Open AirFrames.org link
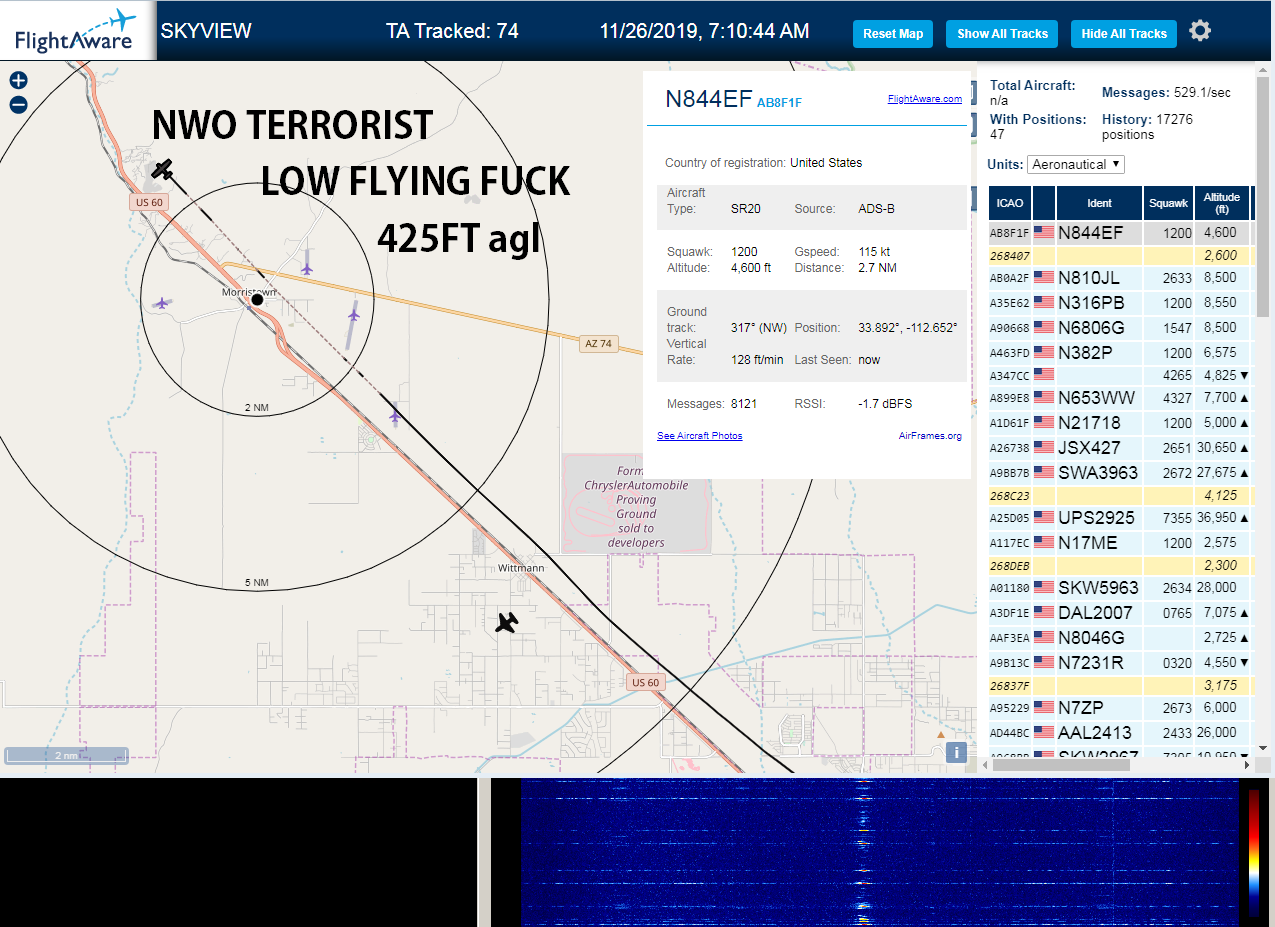The image size is (1275, 927). (x=930, y=436)
